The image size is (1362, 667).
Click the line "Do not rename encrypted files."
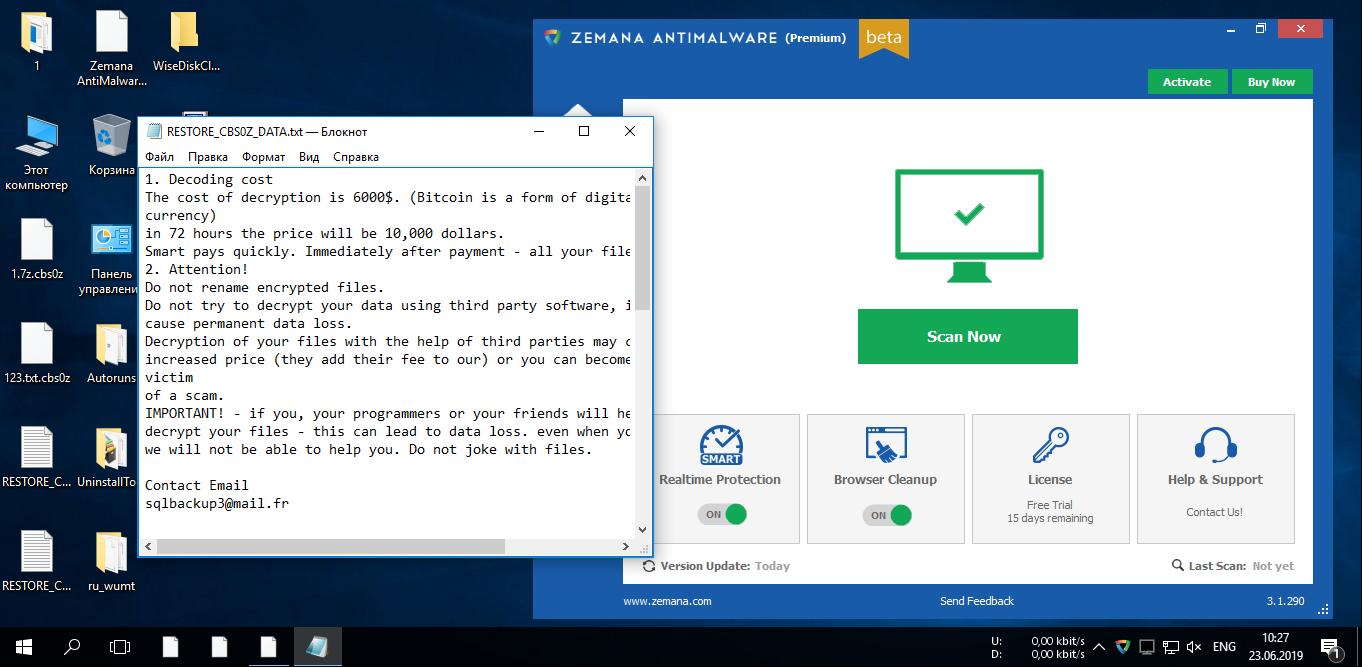tap(265, 287)
